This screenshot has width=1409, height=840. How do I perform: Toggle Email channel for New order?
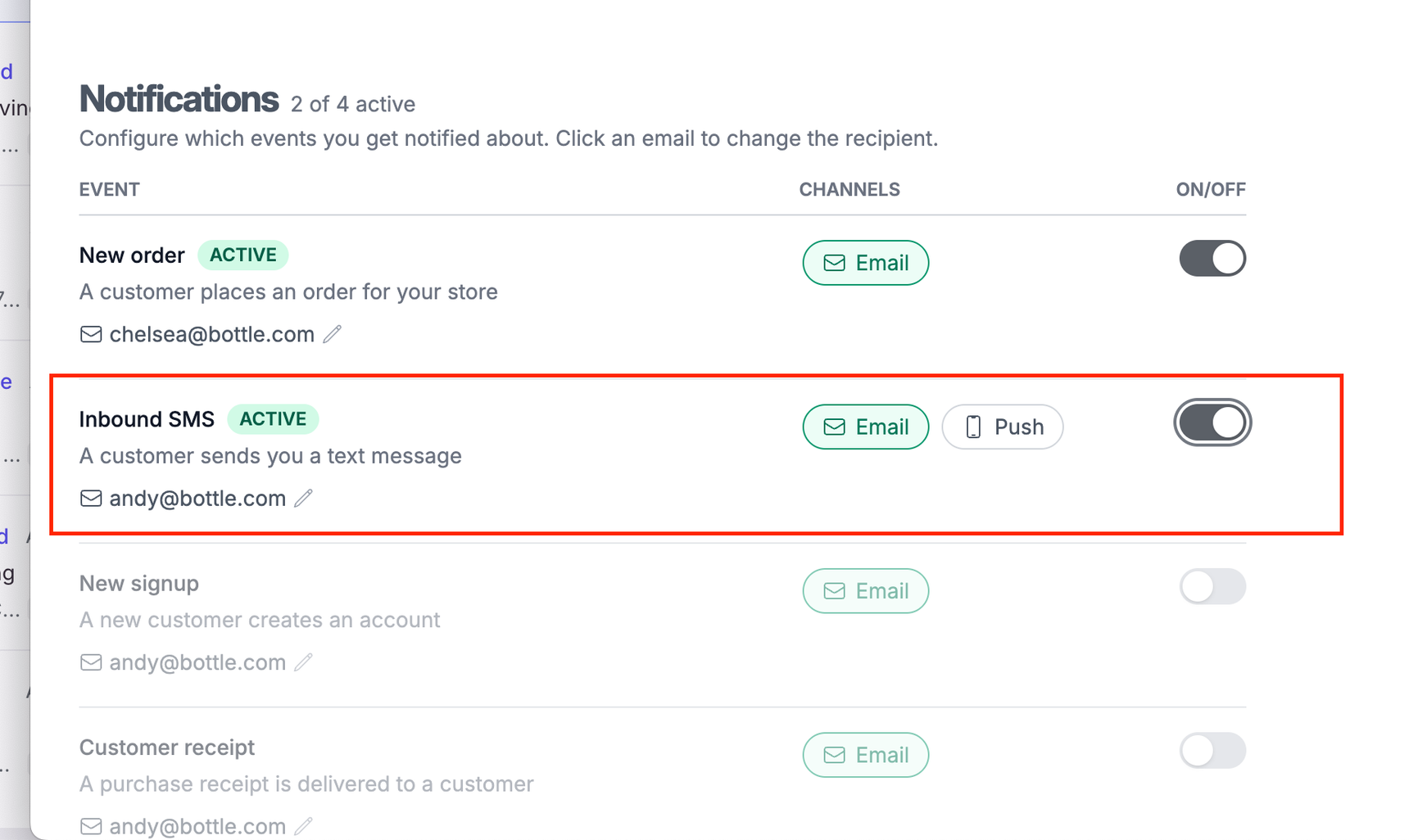pyautogui.click(x=865, y=263)
